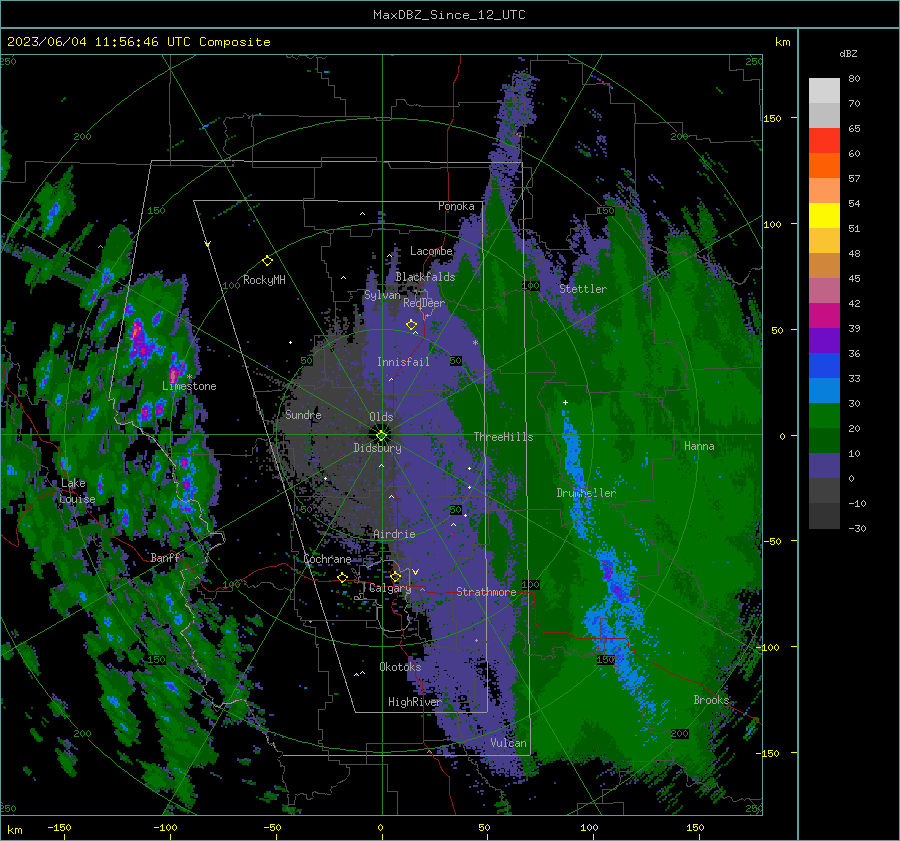The height and width of the screenshot is (841, 900).
Task: Select the ThreeHills label
Action: [x=503, y=437]
